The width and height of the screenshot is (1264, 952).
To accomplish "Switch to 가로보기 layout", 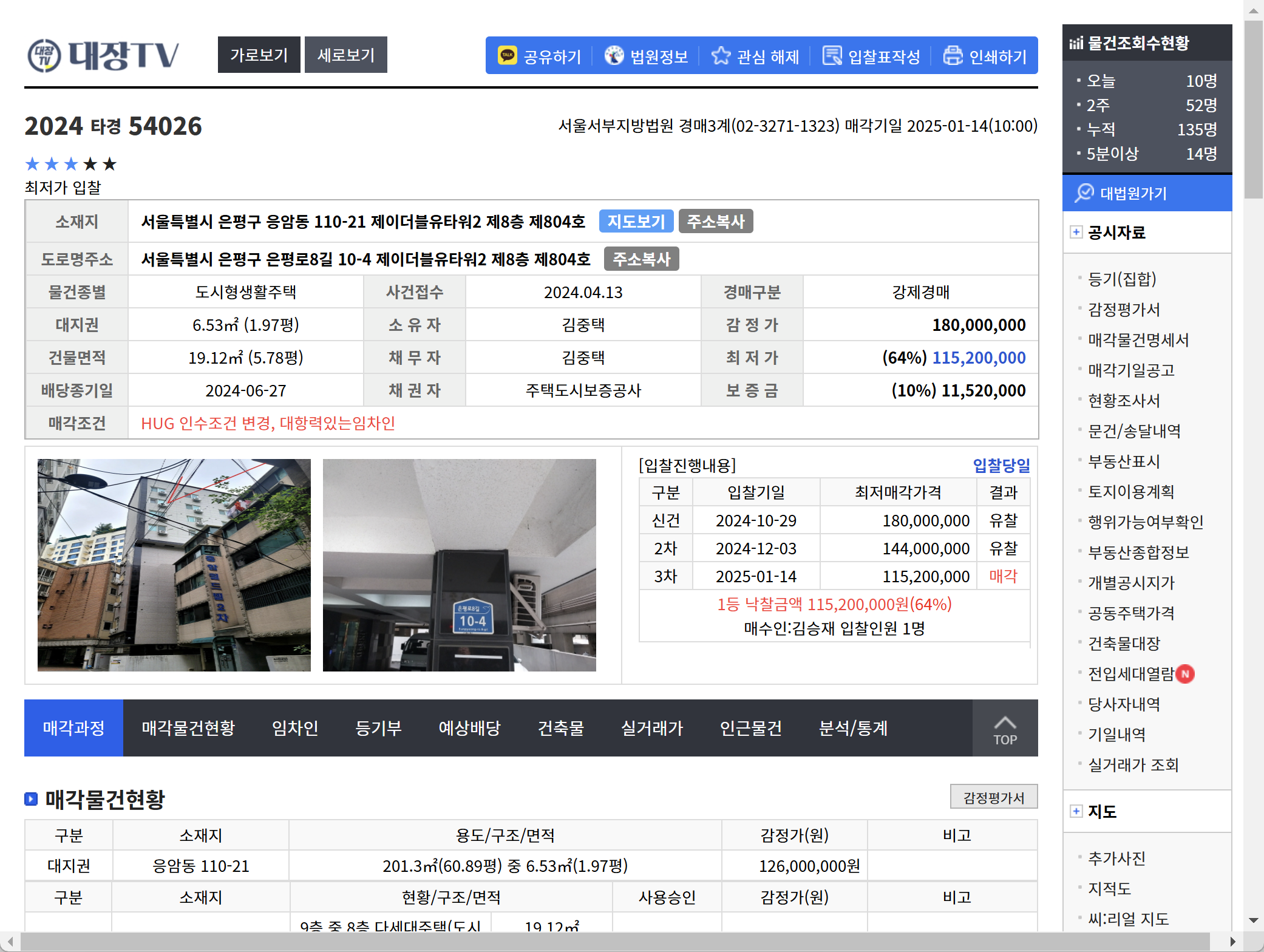I will point(259,55).
